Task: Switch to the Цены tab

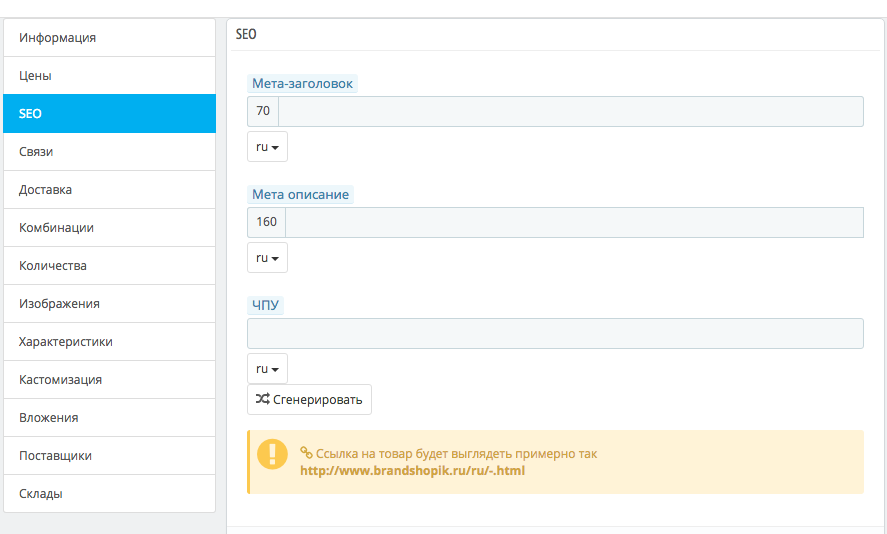Action: click(109, 76)
